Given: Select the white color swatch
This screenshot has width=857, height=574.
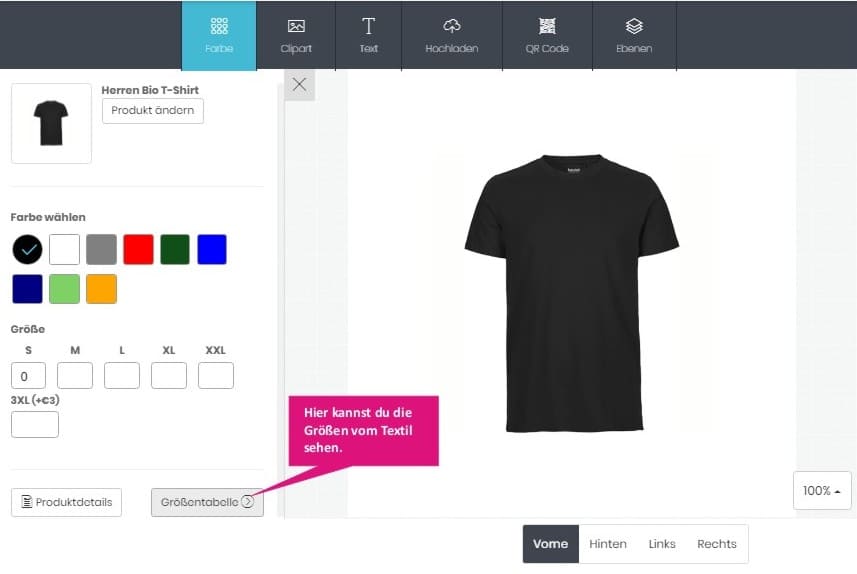Looking at the screenshot, I should tap(64, 249).
